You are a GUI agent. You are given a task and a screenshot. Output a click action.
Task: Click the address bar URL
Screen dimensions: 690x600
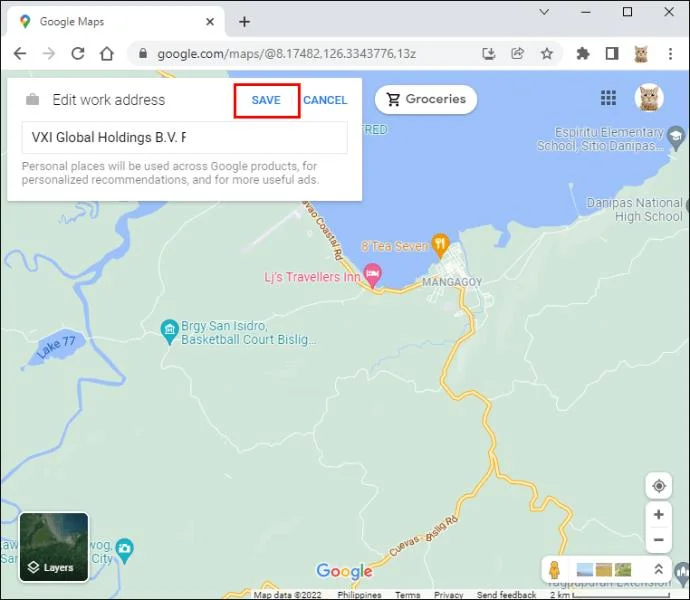pos(286,54)
